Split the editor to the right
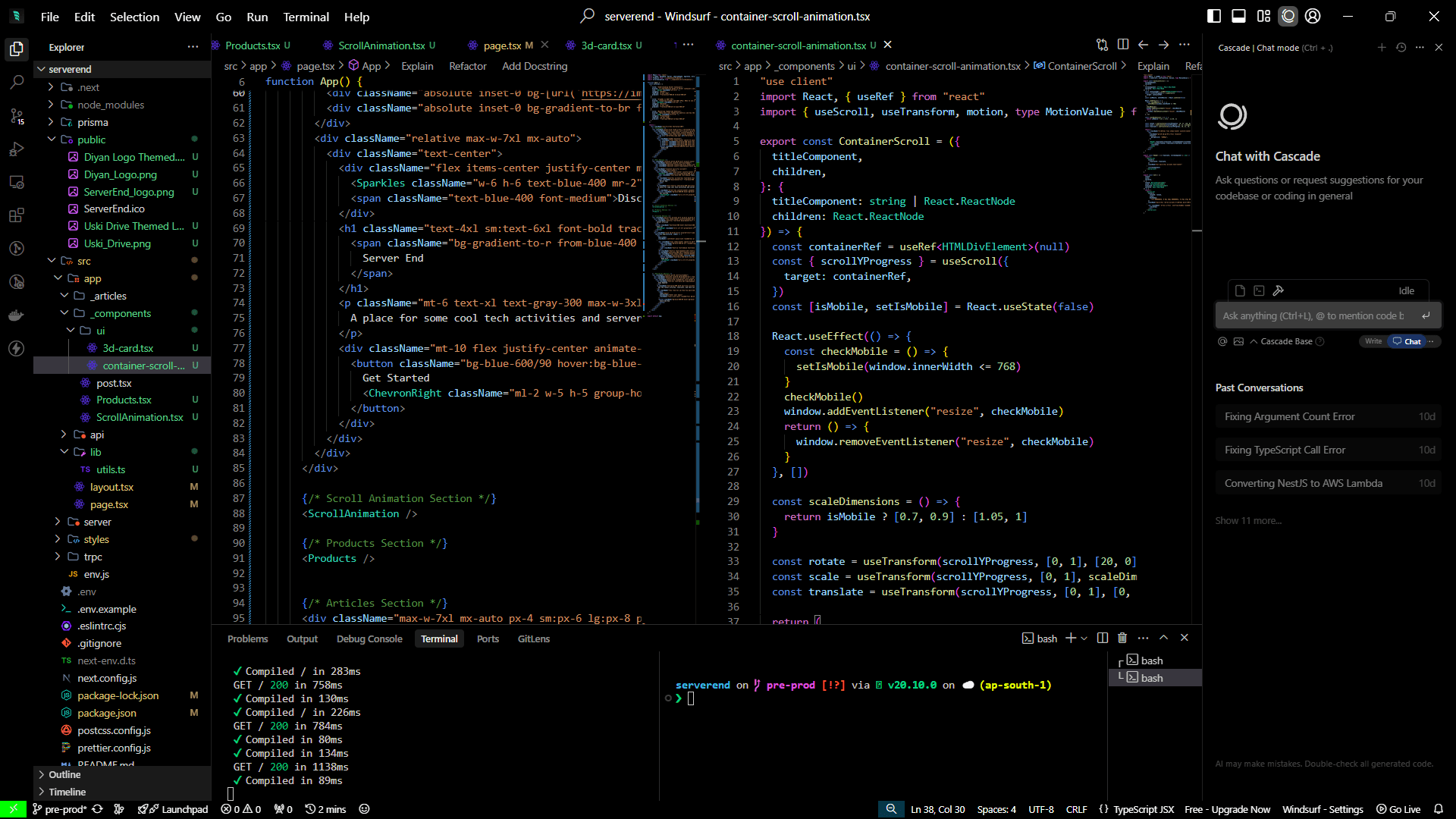 coord(1123,45)
